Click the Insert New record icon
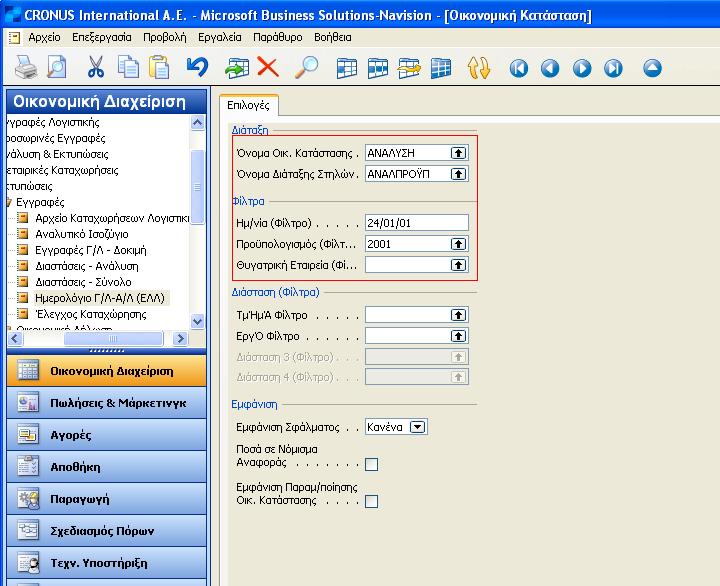720x586 pixels. [237, 68]
